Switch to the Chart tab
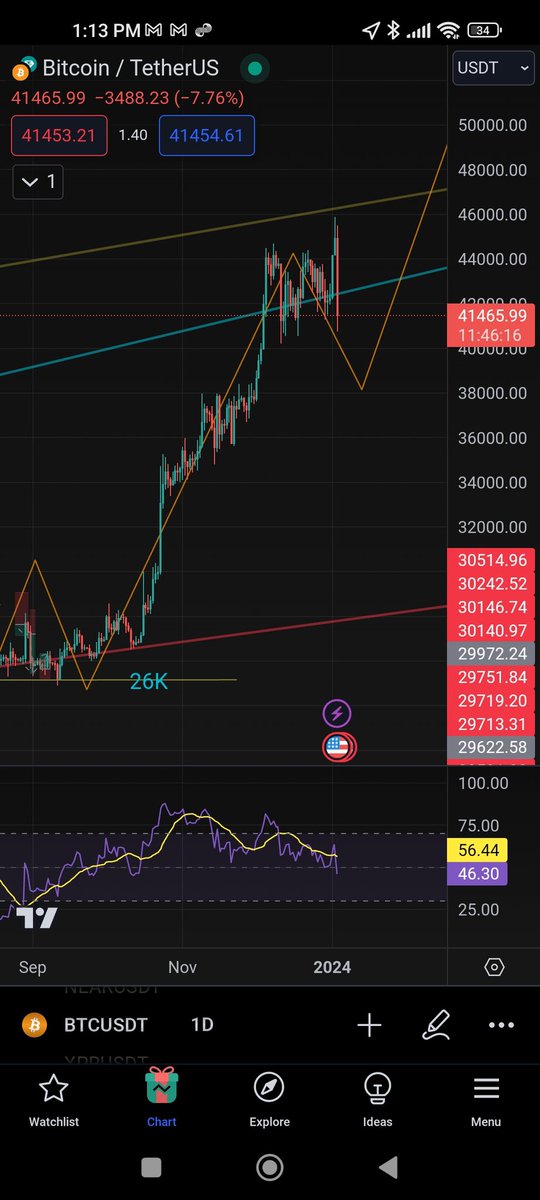This screenshot has height=1200, width=540. point(161,1099)
